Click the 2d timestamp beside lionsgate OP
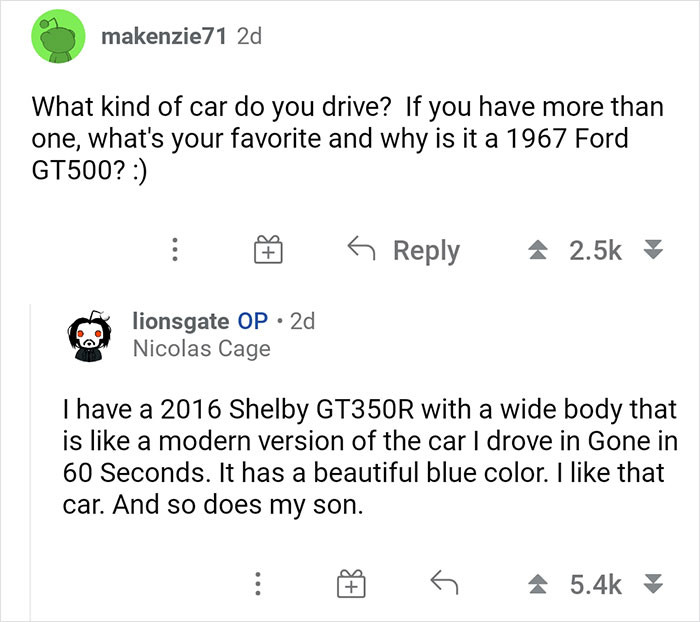 pos(301,321)
